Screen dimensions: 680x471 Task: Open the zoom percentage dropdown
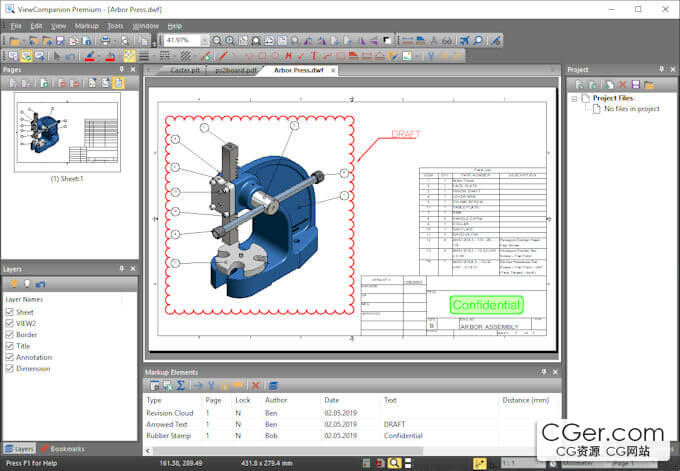(x=204, y=41)
